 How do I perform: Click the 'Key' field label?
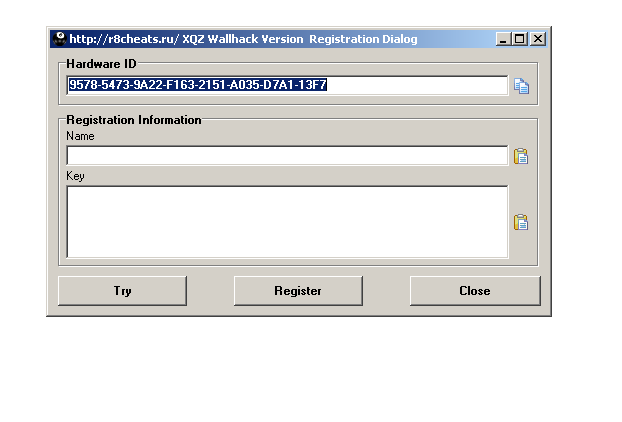(x=75, y=176)
